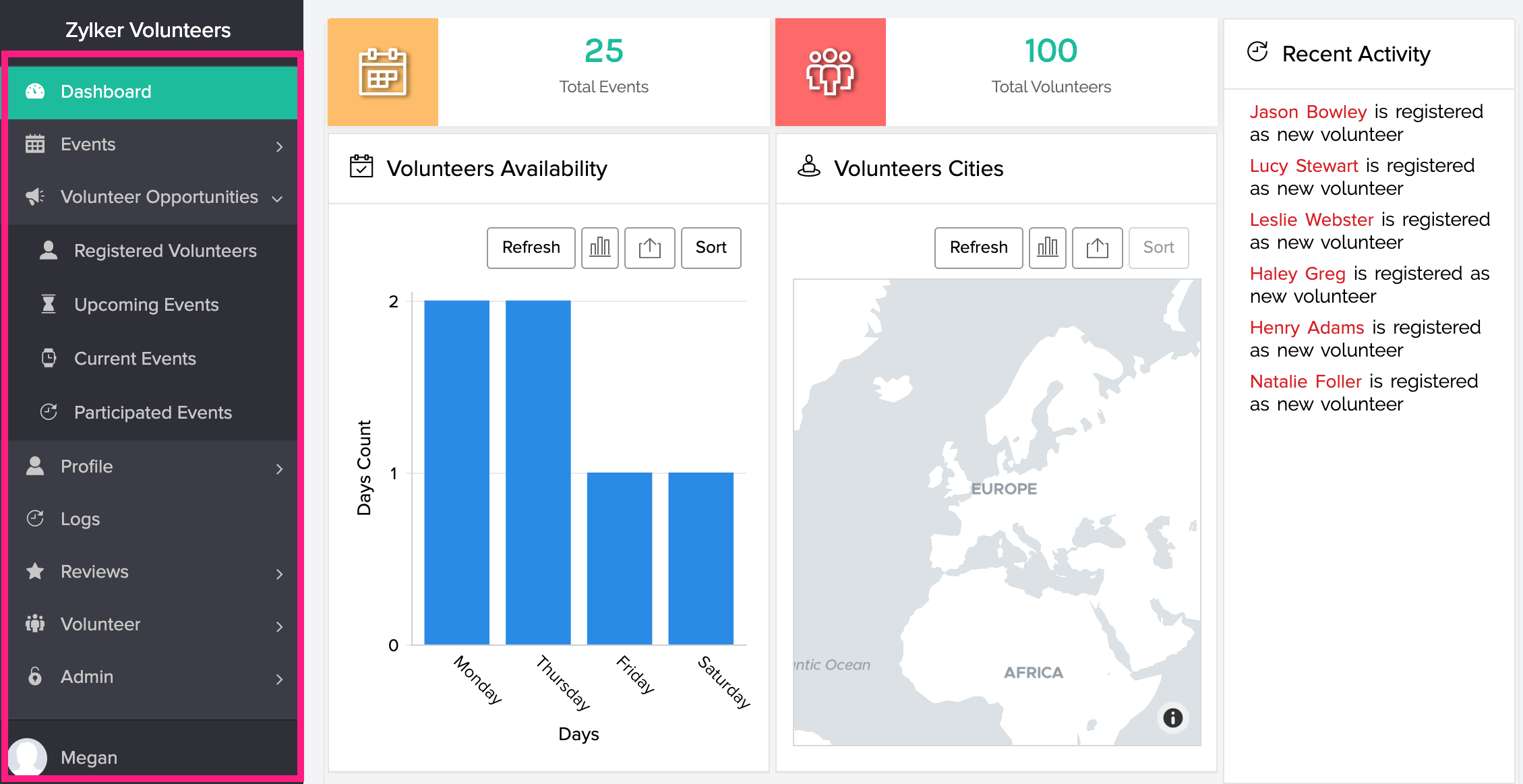1523x784 pixels.
Task: Open Jason Bowley's activity link
Action: (1307, 112)
